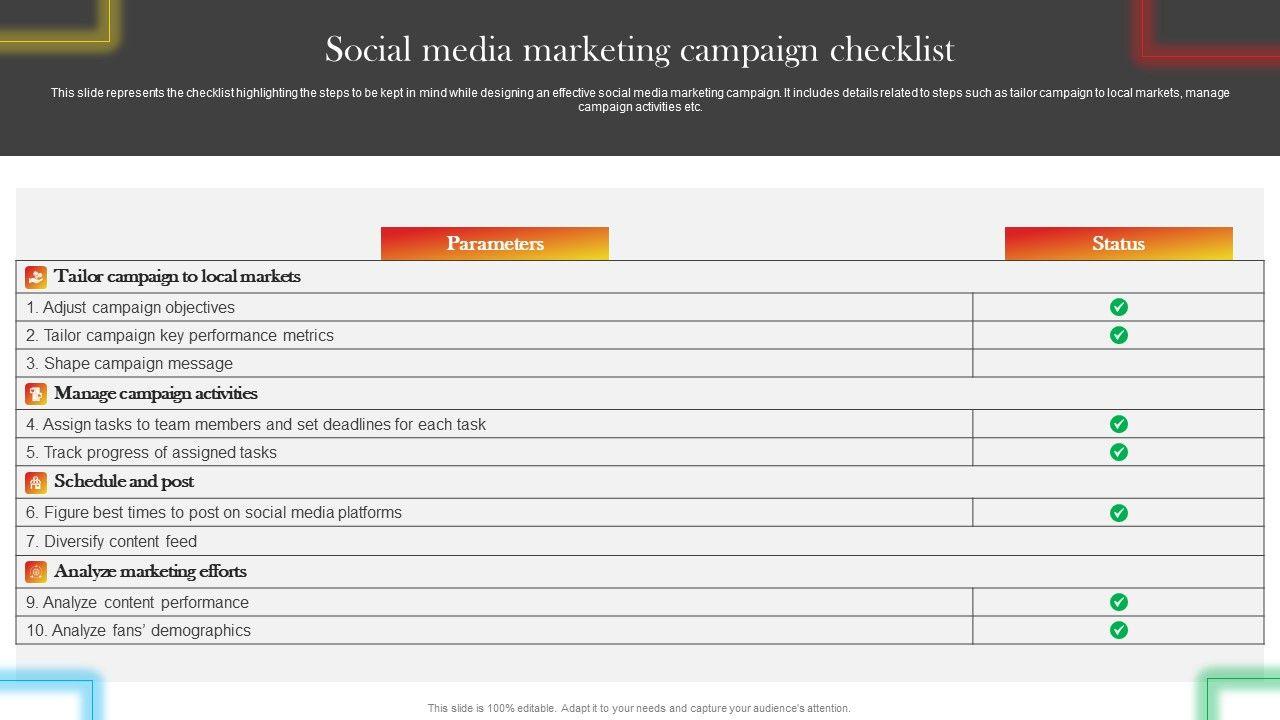
Task: Click the Manage campaign activities heading
Action: point(156,394)
